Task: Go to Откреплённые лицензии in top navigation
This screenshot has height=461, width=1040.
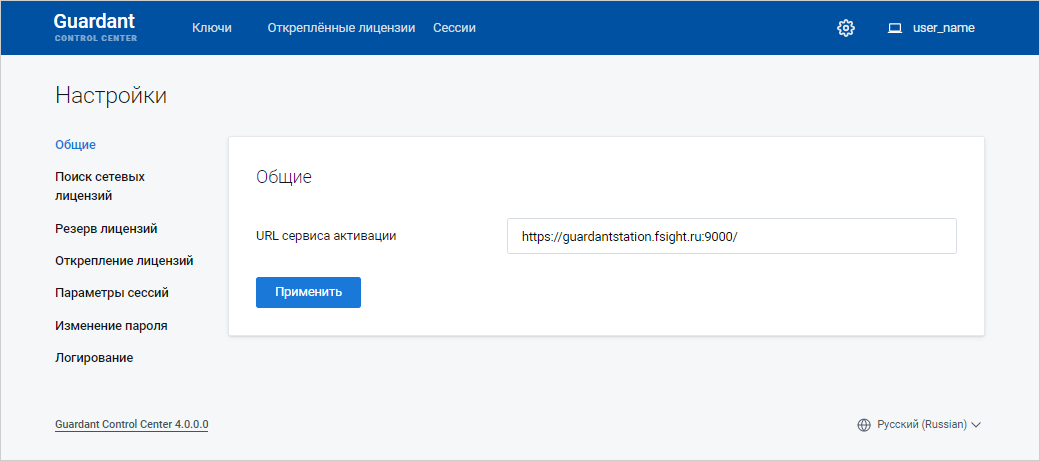Action: click(341, 28)
